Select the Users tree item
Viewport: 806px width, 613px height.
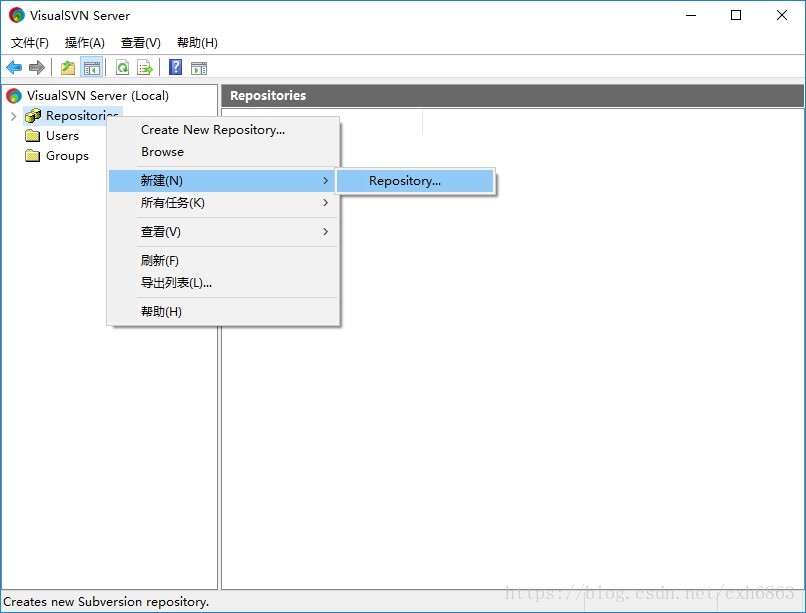point(62,136)
